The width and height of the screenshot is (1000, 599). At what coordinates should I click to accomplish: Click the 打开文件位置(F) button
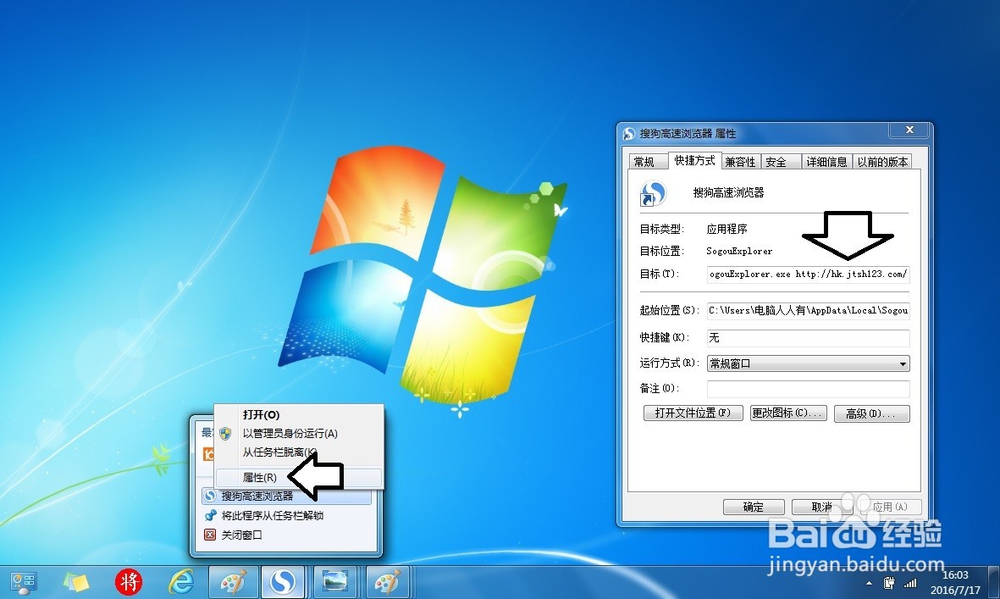point(693,413)
